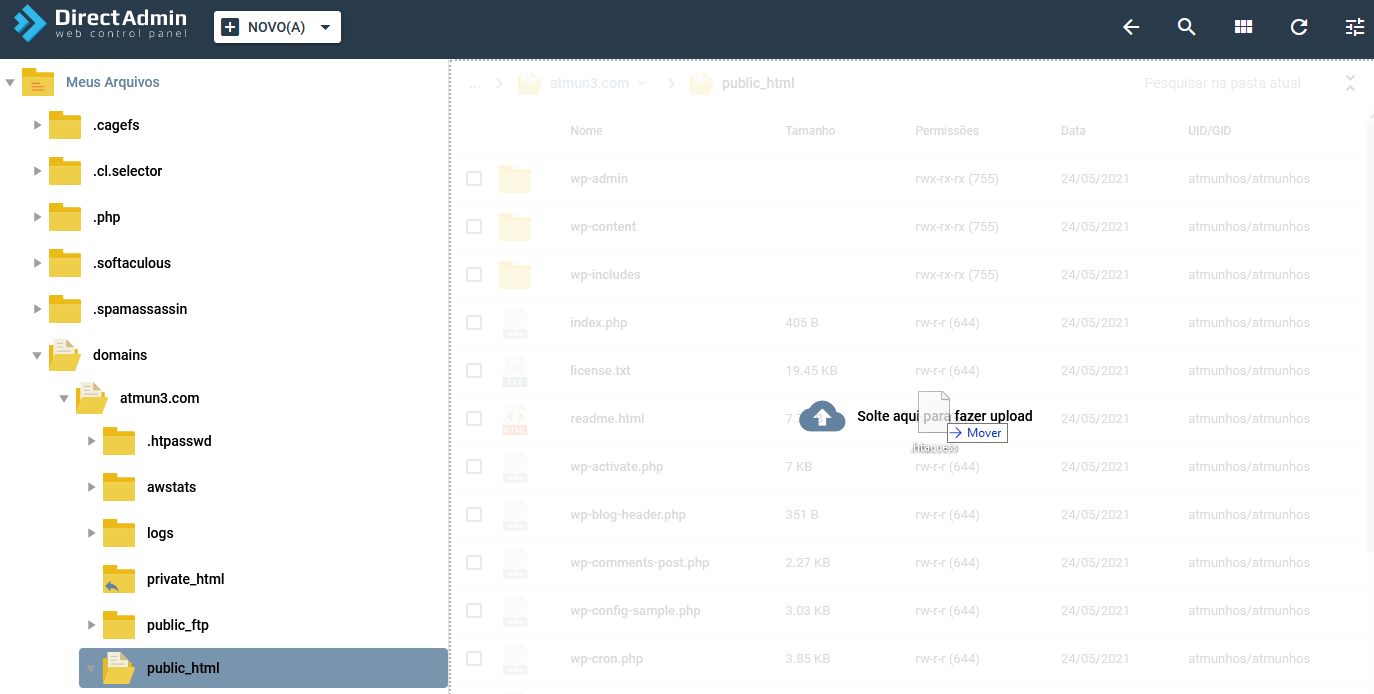Sort by the Tamanho column header
1374x694 pixels.
810,131
